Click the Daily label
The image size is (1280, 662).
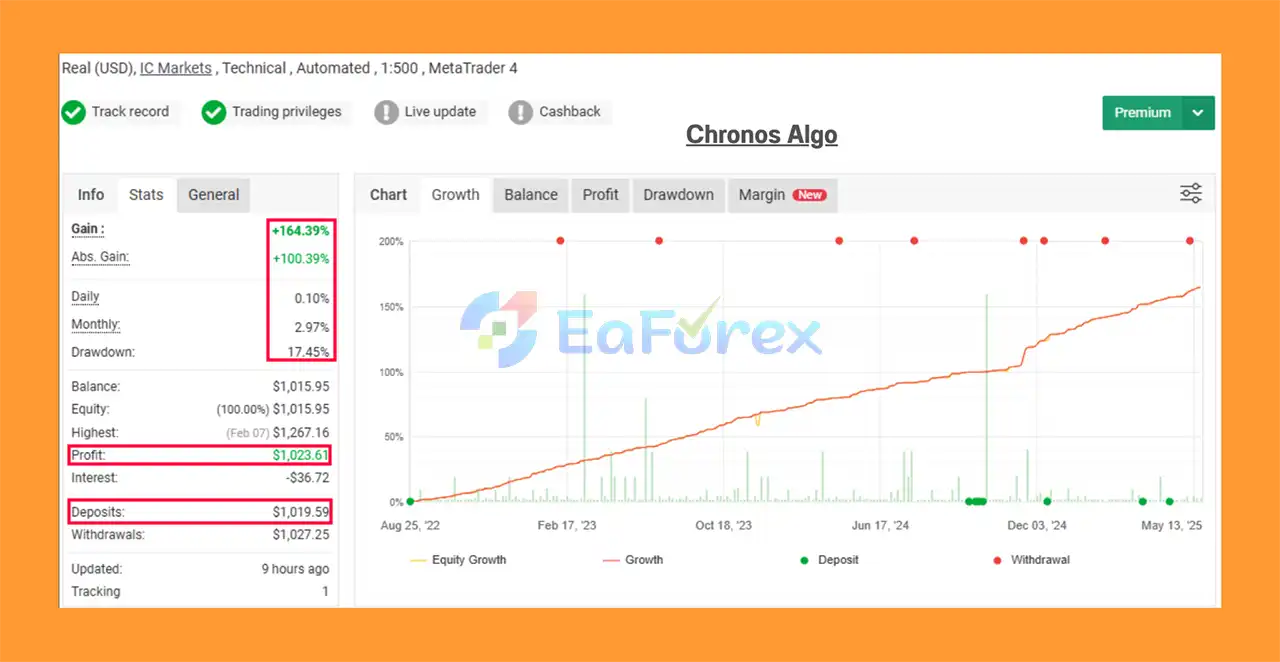(85, 296)
